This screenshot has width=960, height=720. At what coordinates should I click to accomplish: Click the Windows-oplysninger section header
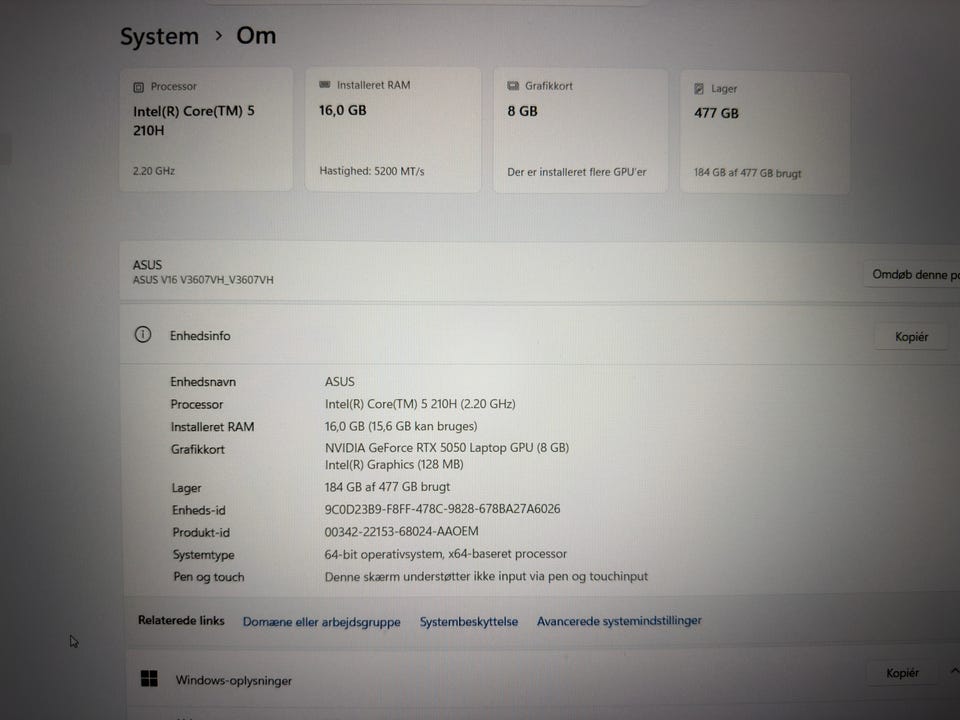[x=543, y=679]
